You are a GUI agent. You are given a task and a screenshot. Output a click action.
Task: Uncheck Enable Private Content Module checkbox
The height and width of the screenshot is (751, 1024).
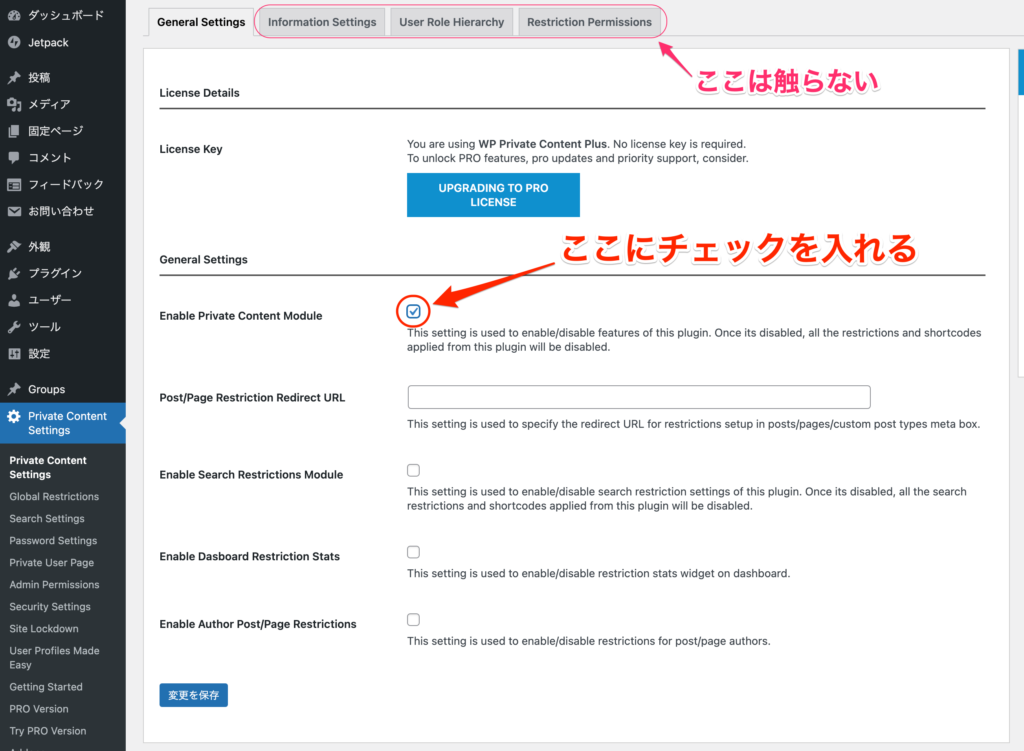click(413, 312)
